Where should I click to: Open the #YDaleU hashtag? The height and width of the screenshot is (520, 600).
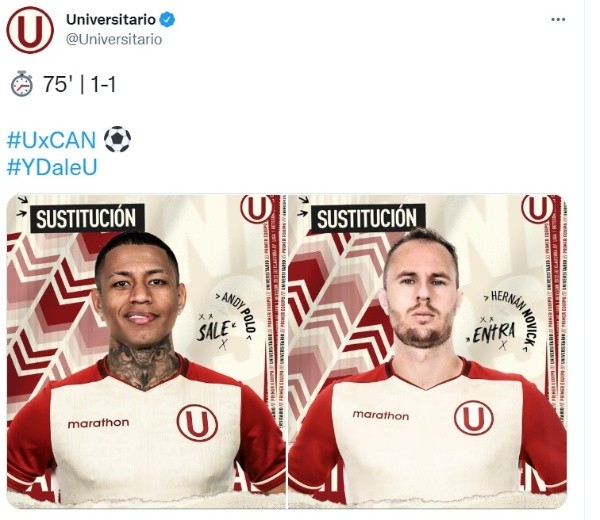[x=52, y=167]
